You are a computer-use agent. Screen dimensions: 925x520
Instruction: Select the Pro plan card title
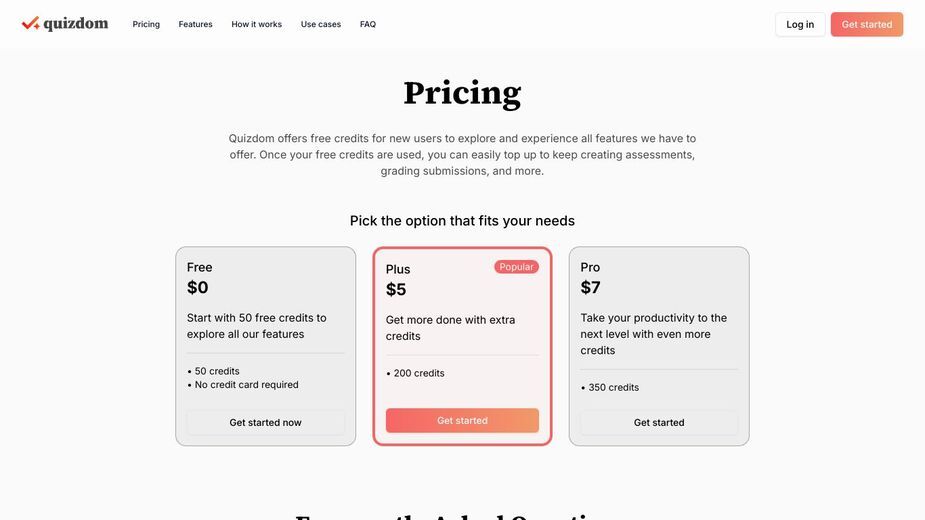590,267
